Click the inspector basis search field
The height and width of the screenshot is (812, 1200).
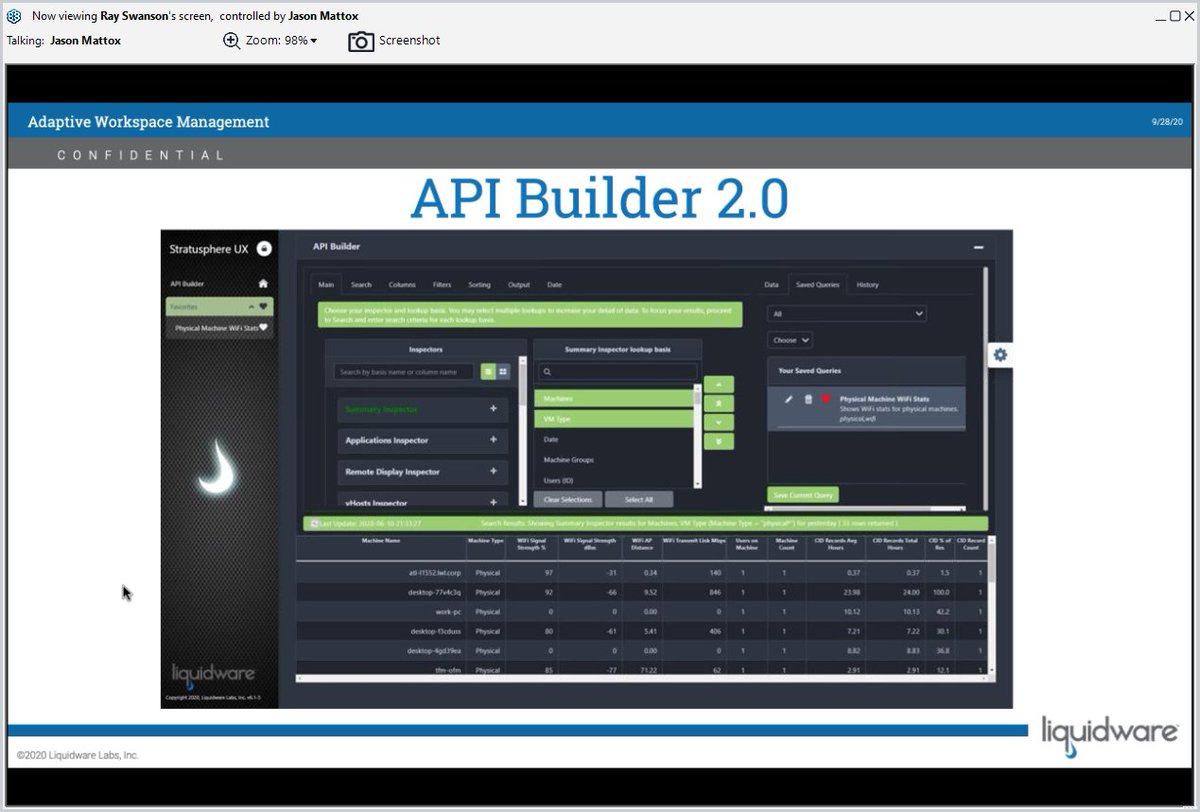point(406,372)
